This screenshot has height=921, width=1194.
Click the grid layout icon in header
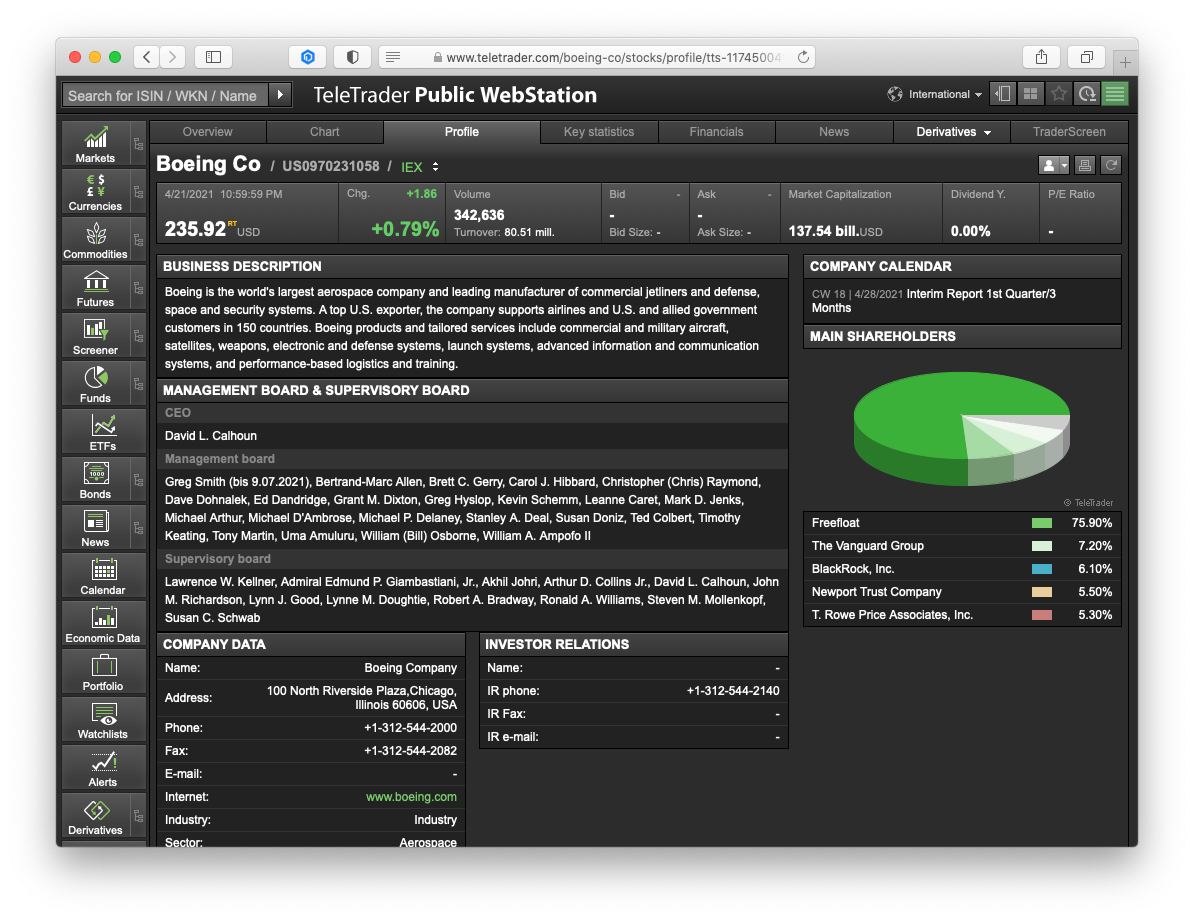tap(1030, 94)
